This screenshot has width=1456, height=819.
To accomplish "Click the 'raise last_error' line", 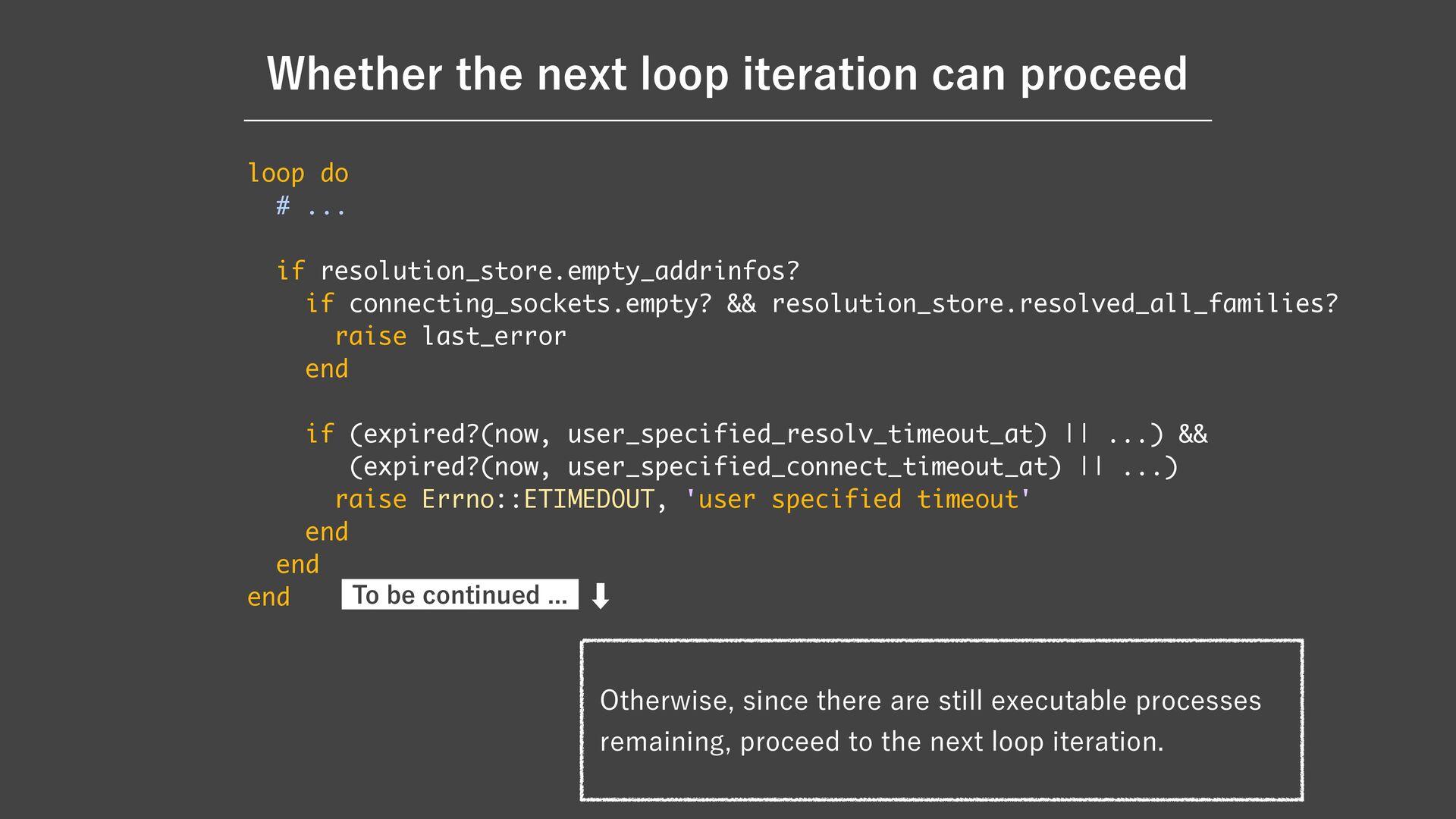I will [450, 336].
